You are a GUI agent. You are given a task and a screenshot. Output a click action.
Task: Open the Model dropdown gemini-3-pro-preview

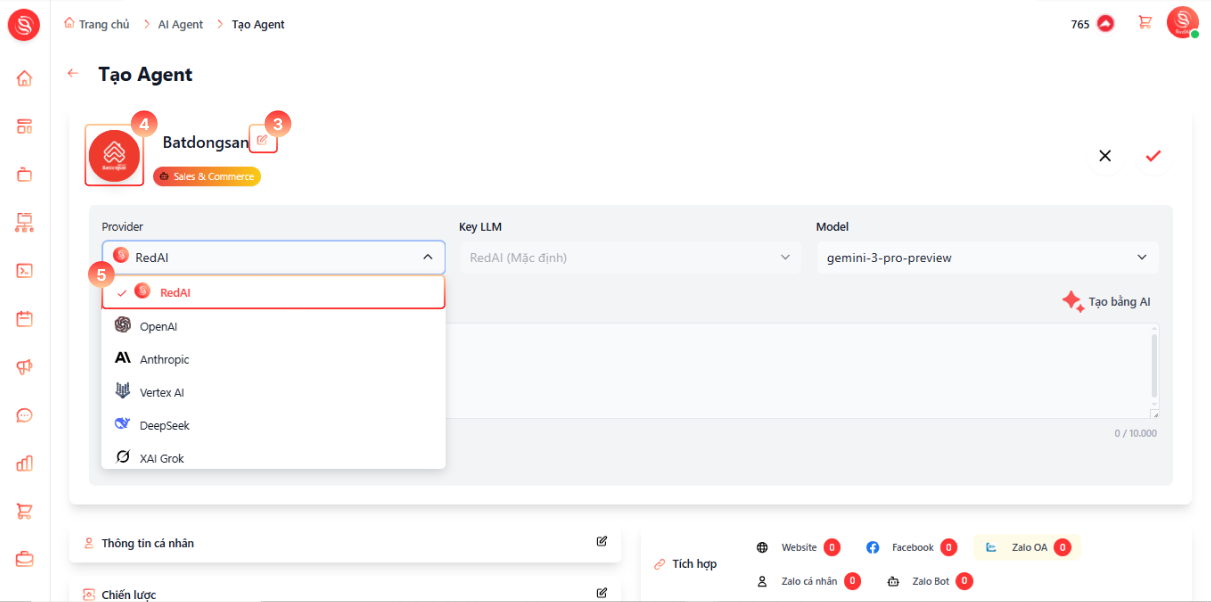tap(987, 257)
